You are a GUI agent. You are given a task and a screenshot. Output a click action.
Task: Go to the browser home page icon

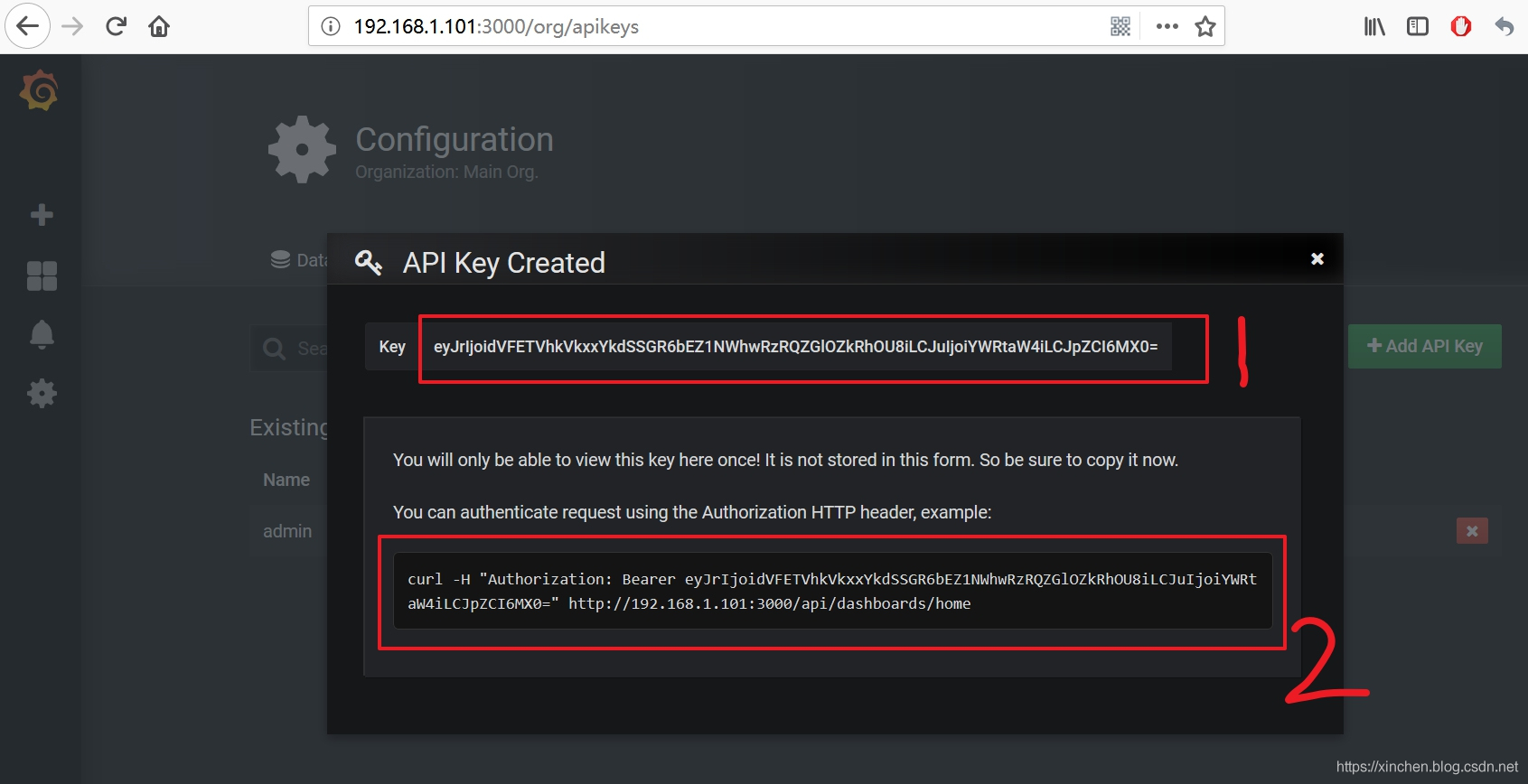[x=159, y=26]
